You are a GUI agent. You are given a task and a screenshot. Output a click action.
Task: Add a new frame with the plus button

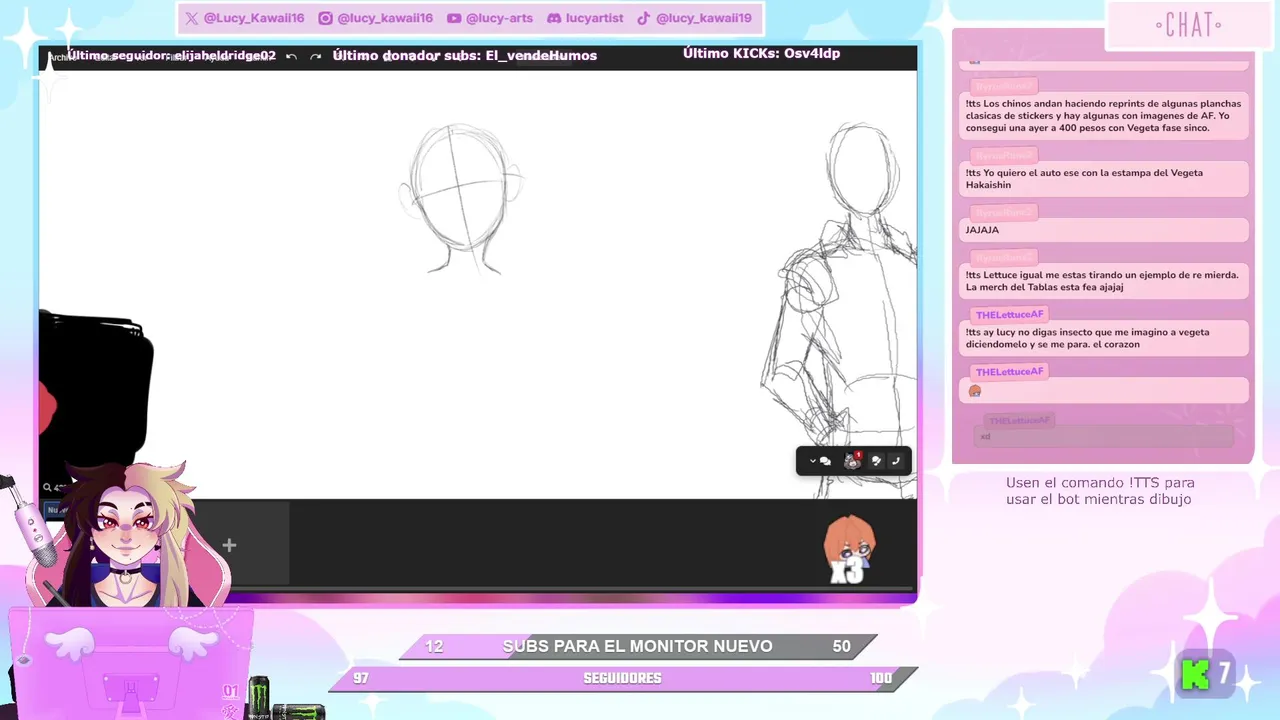click(229, 545)
